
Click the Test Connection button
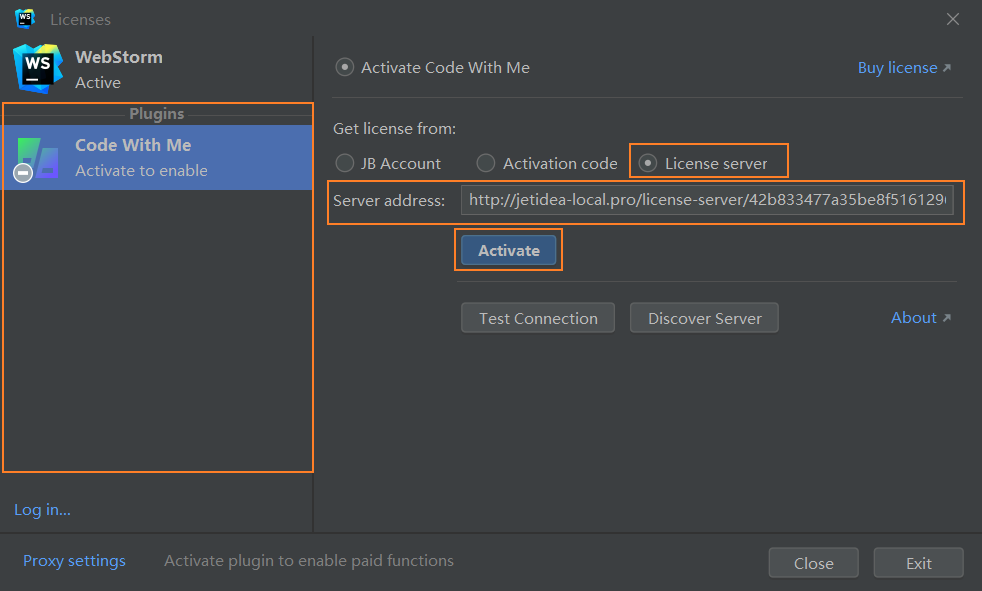click(x=538, y=318)
